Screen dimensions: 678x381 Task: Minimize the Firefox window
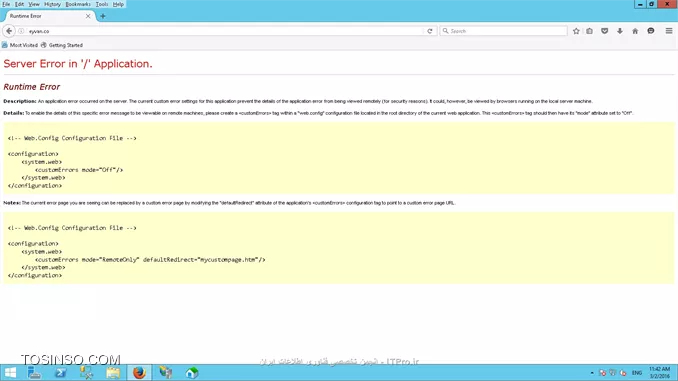pos(640,4)
